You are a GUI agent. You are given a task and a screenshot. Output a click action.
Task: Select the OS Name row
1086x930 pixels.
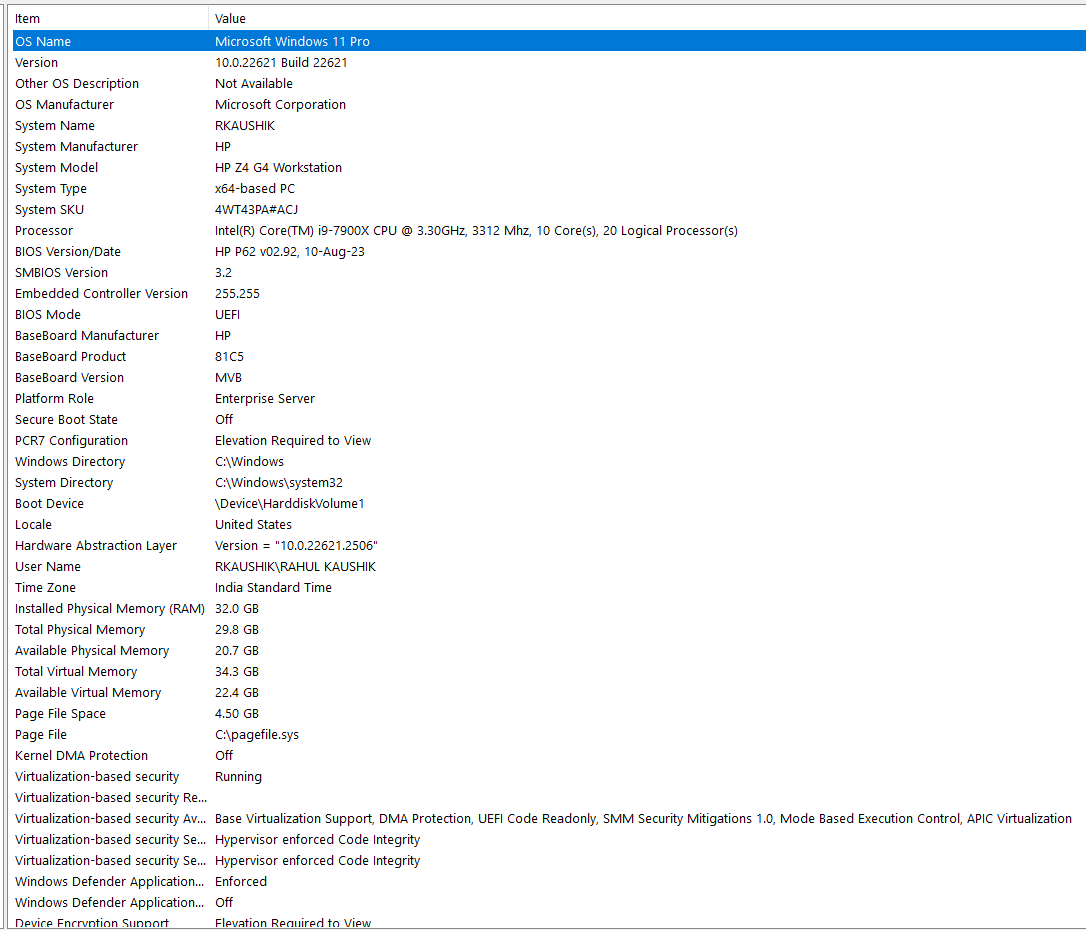point(100,41)
